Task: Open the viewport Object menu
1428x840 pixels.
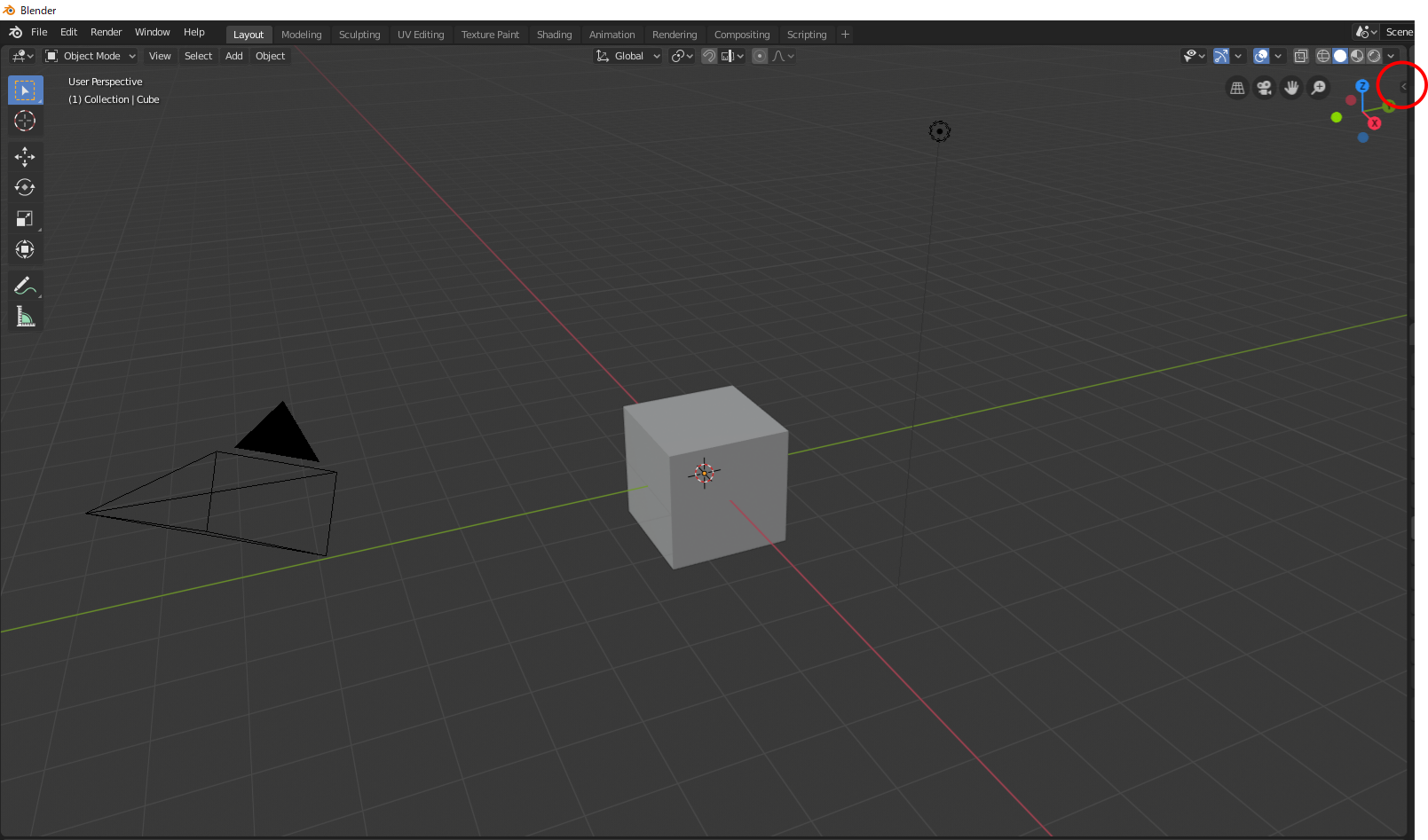Action: click(x=270, y=56)
